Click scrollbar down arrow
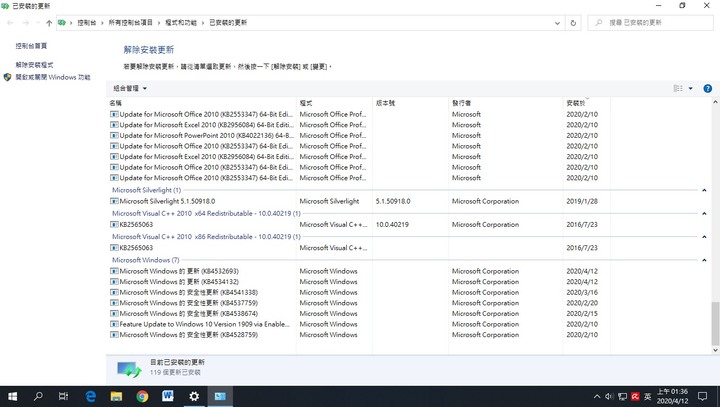Image resolution: width=720 pixels, height=407 pixels. 715,350
